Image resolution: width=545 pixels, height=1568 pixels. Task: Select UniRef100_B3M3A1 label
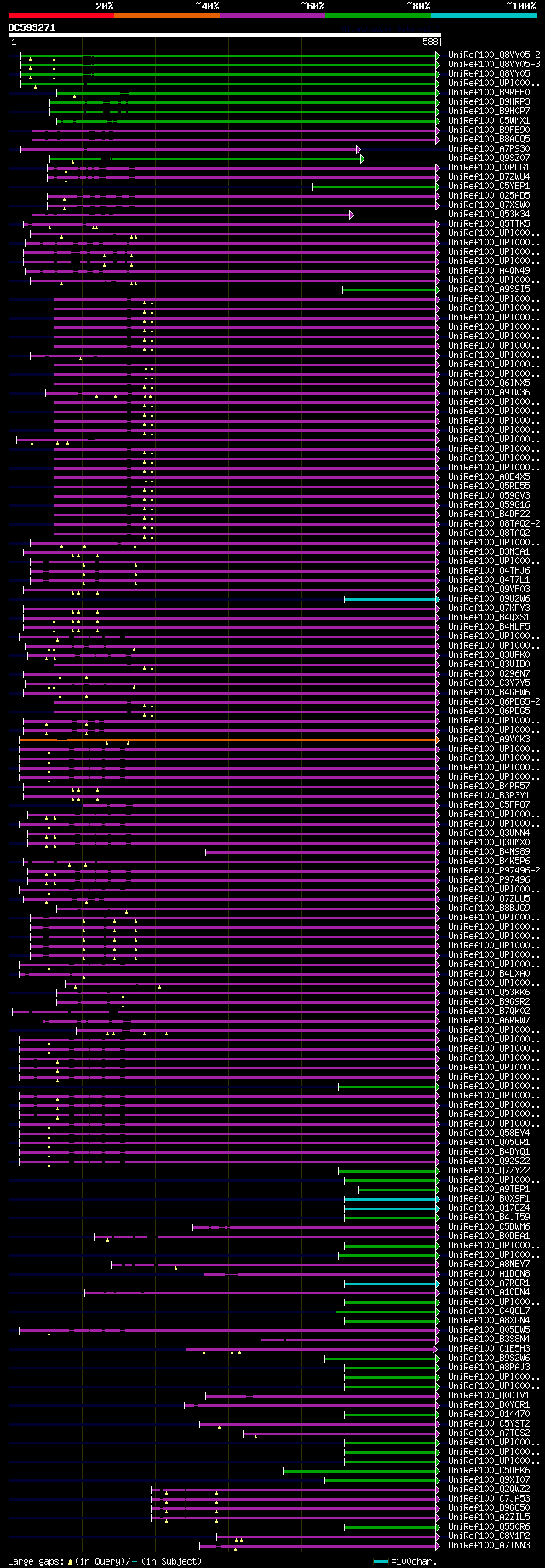tap(489, 551)
